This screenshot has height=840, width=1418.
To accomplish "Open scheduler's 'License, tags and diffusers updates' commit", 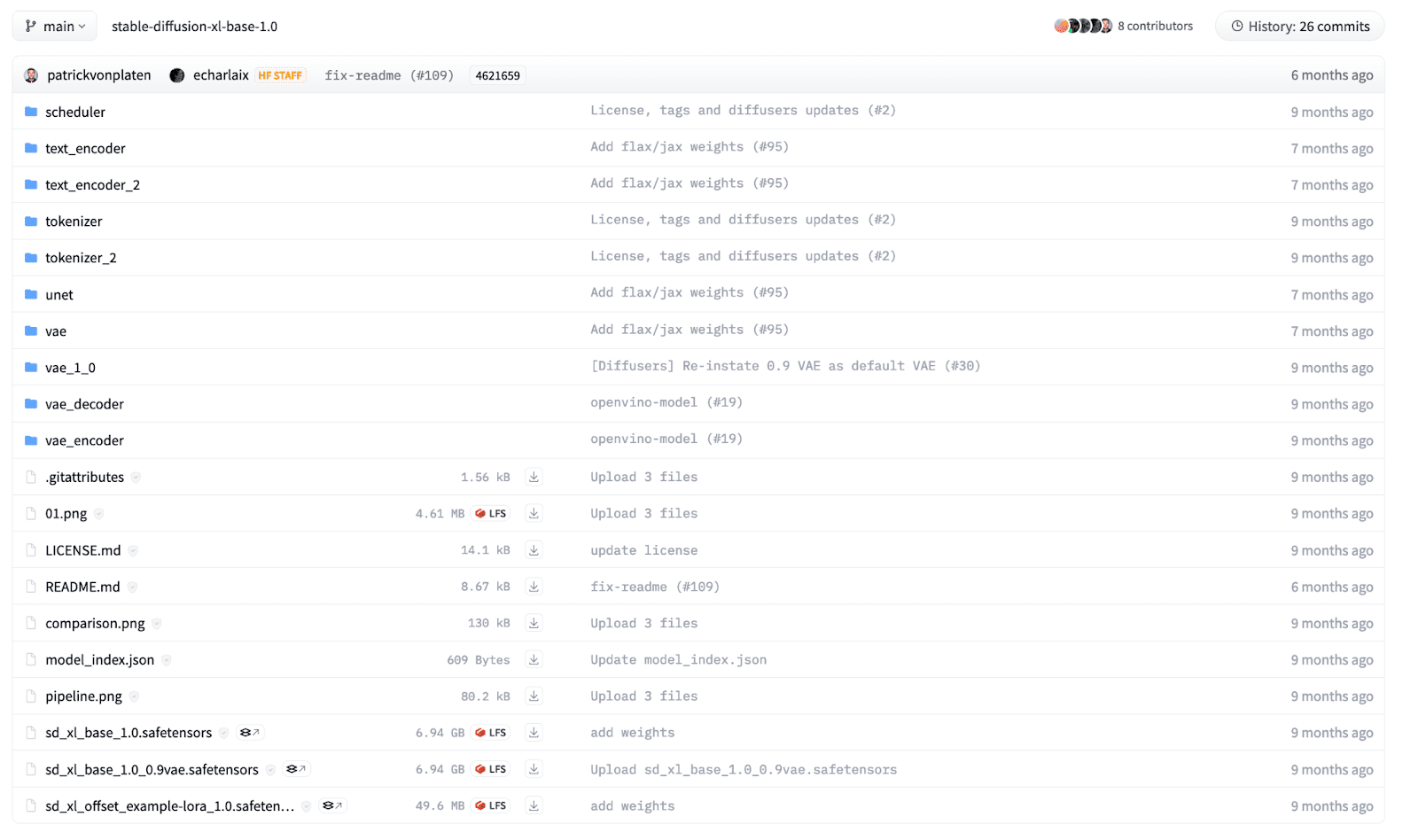I will tap(743, 110).
